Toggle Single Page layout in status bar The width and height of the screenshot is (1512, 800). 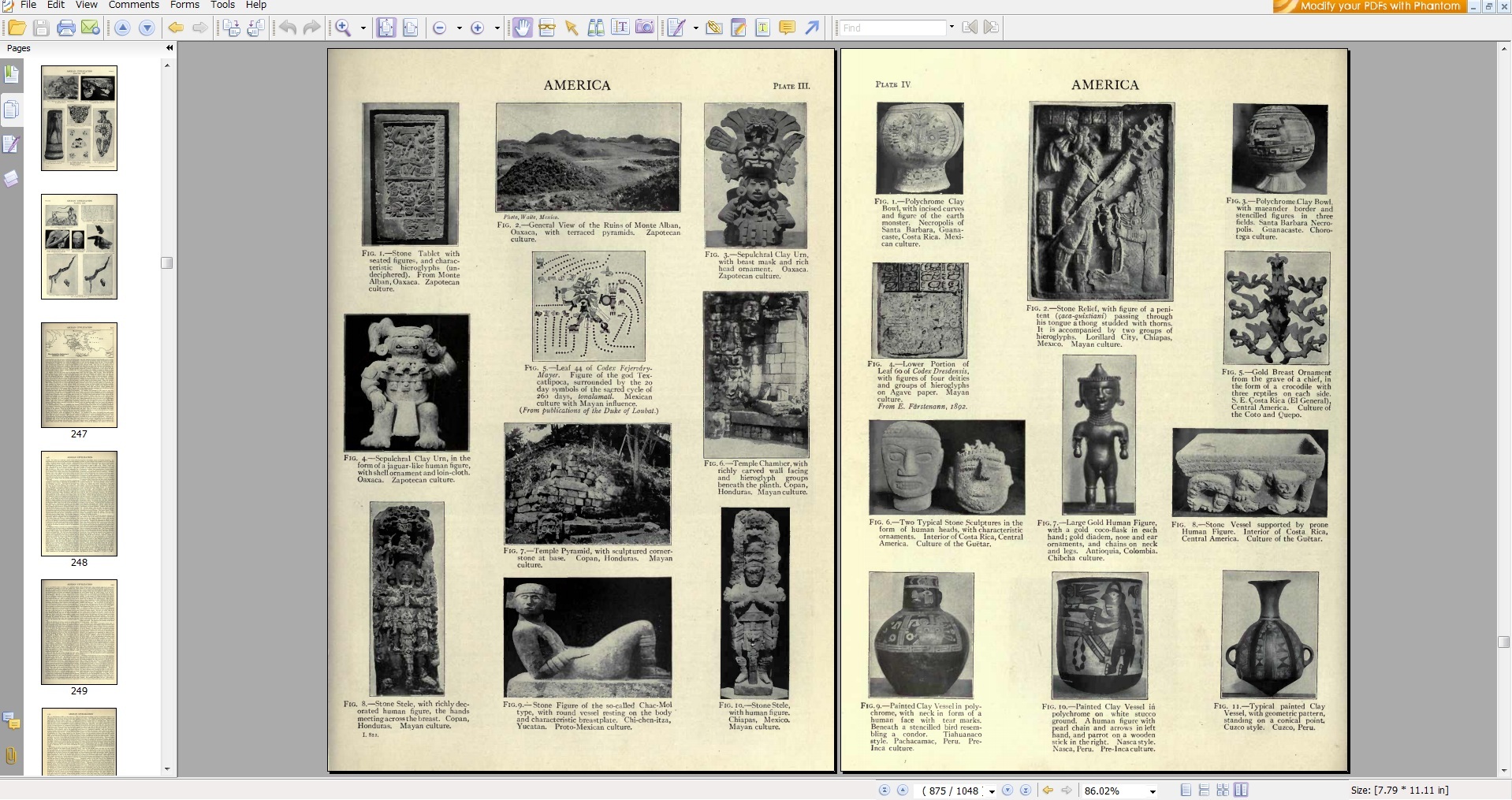click(1186, 791)
